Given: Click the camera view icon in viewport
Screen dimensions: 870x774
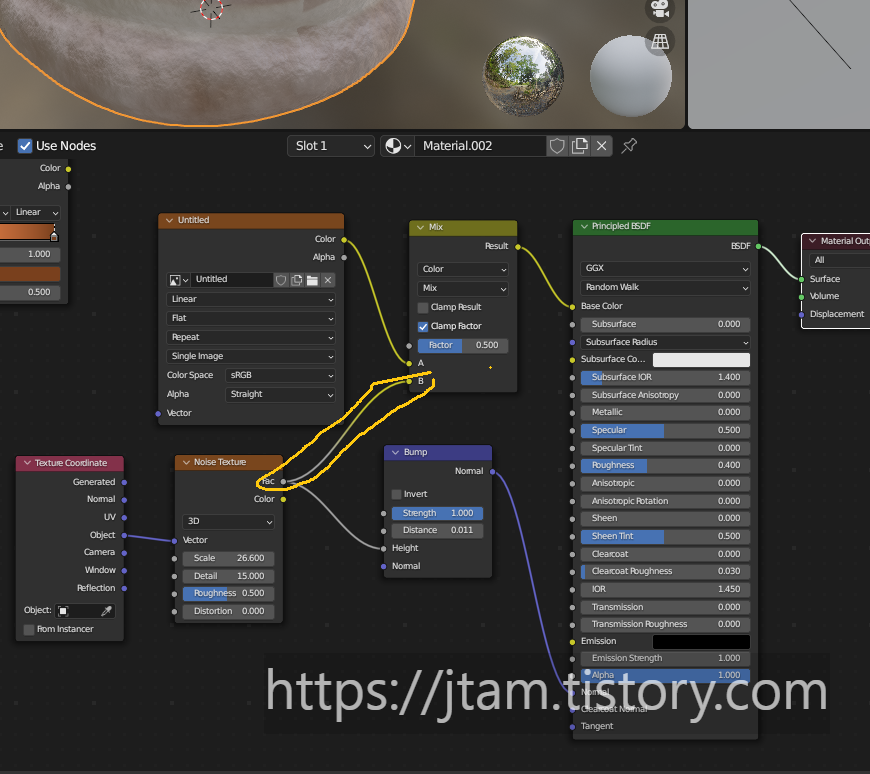Looking at the screenshot, I should coord(660,9).
